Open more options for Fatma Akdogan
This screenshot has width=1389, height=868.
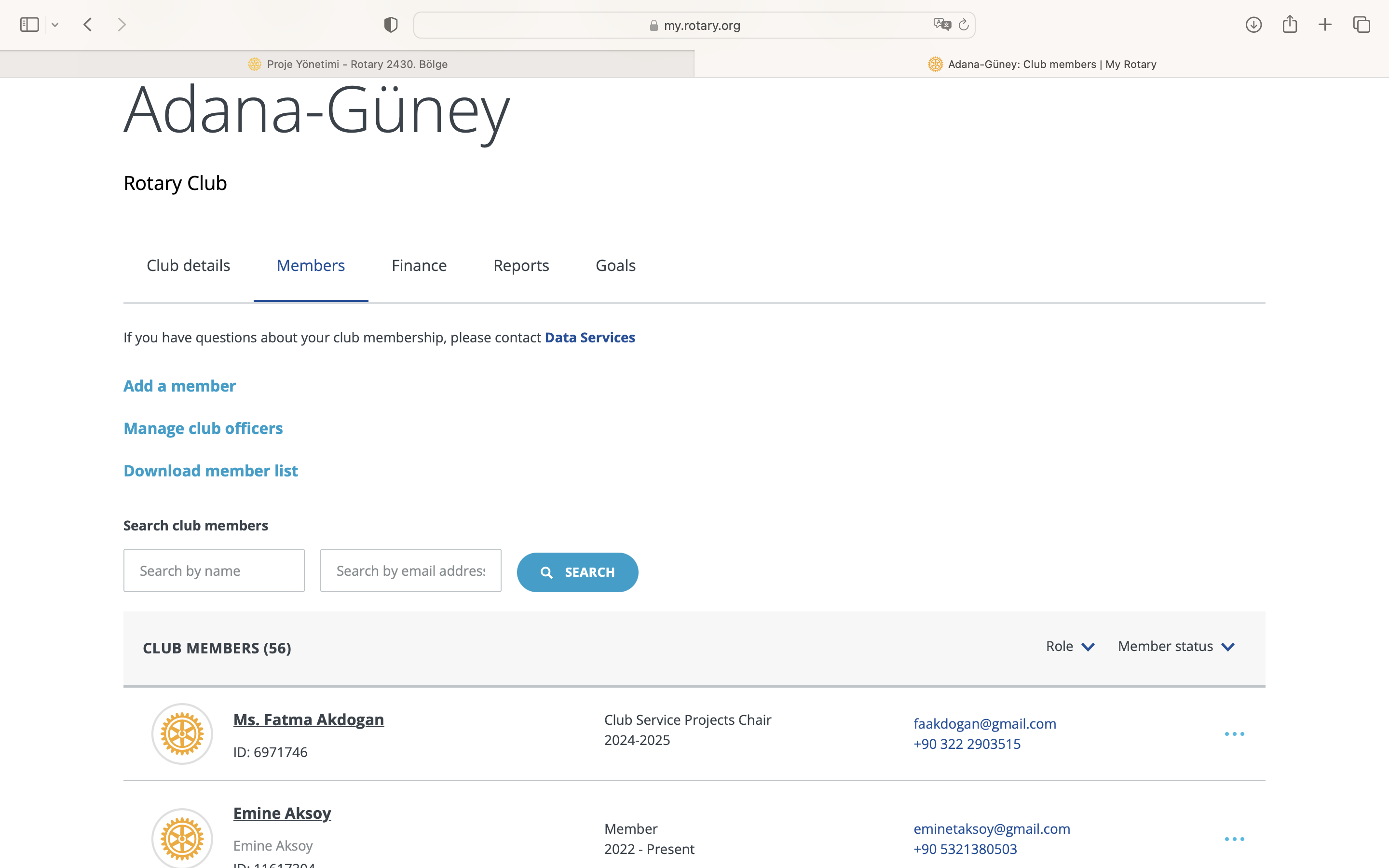(x=1235, y=734)
